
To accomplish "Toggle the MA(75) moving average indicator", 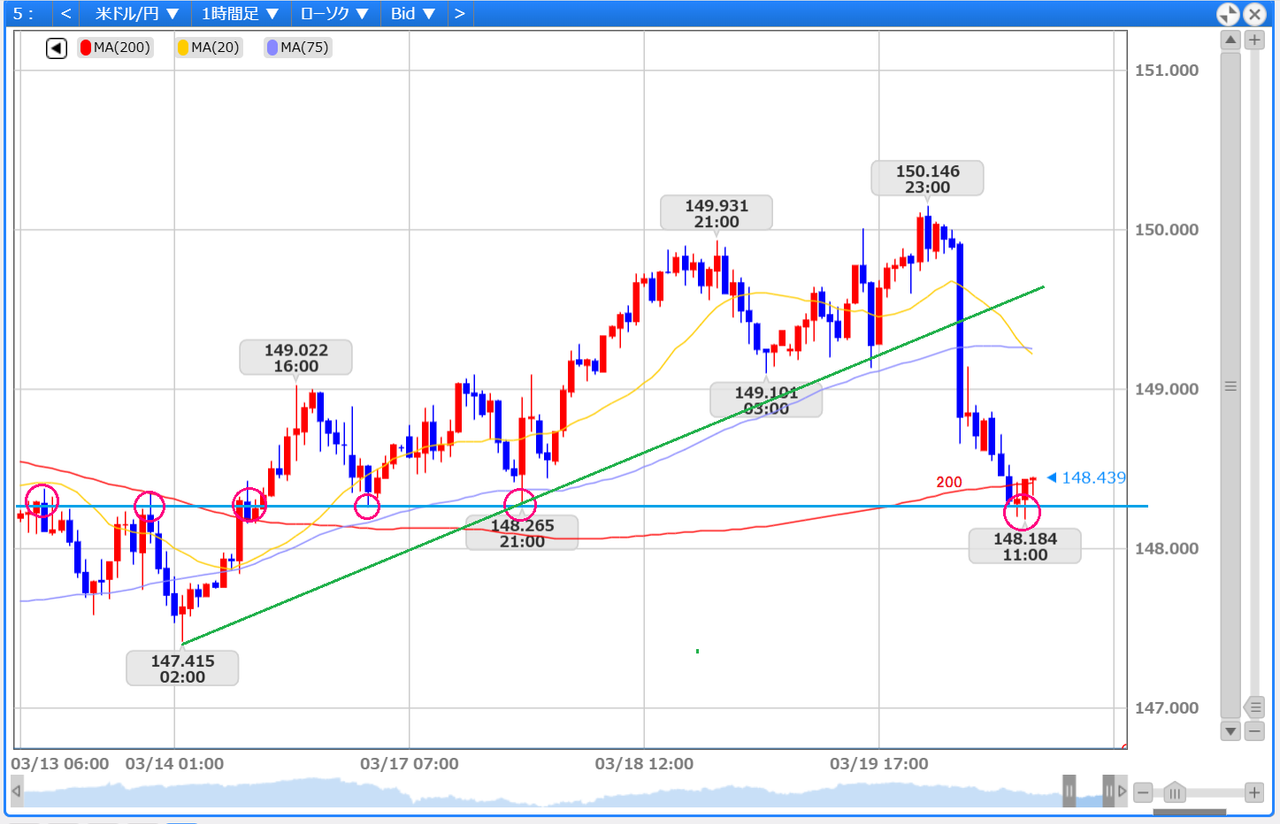I will [296, 47].
